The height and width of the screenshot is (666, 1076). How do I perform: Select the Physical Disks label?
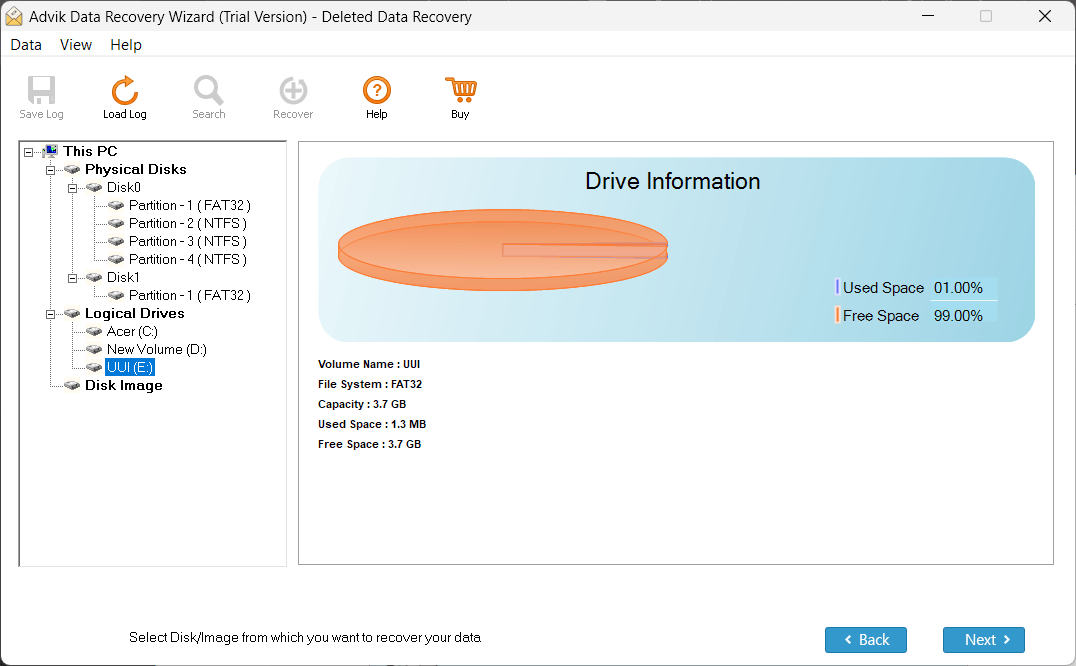tap(135, 169)
